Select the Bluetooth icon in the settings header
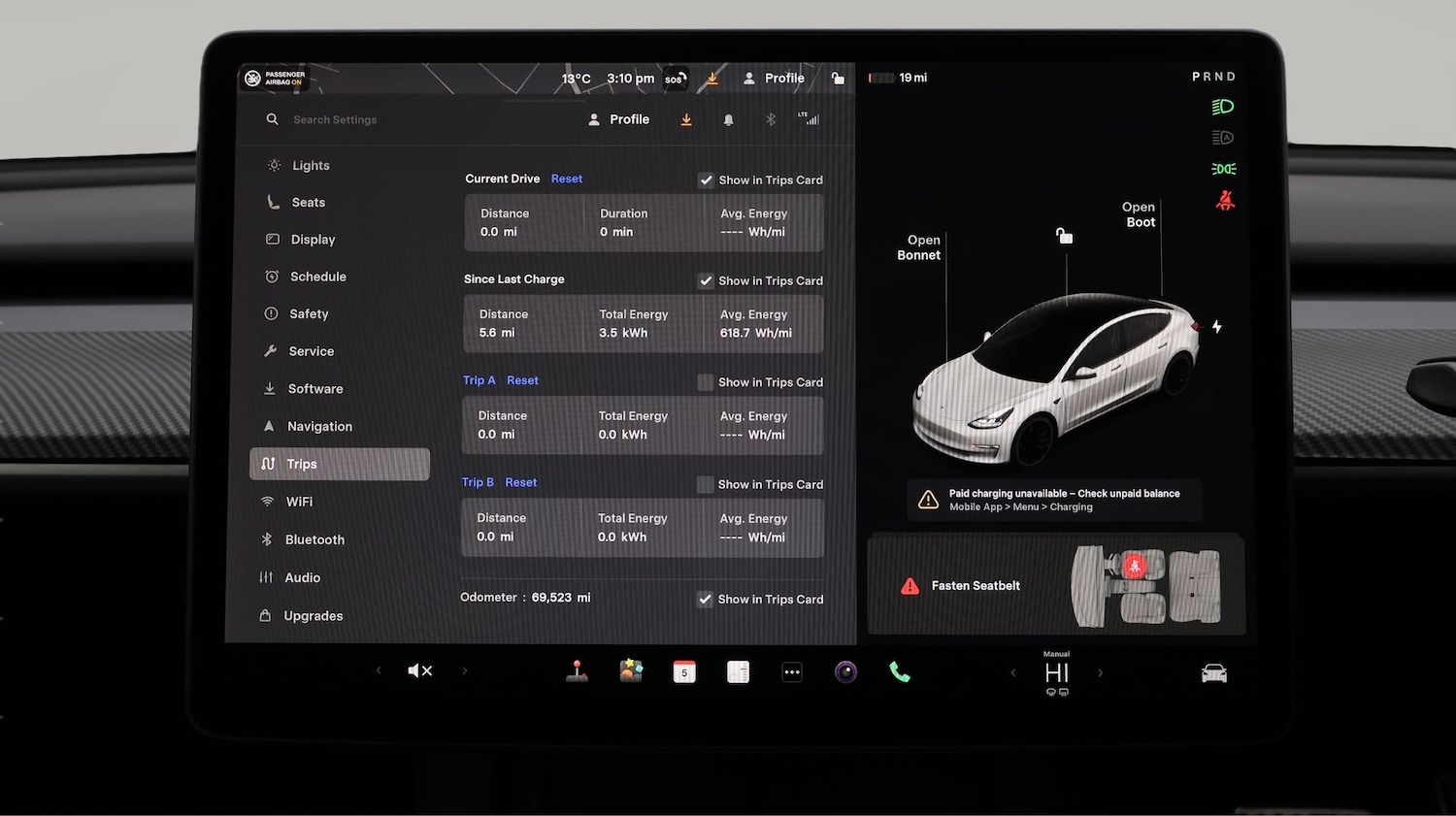Image resolution: width=1456 pixels, height=816 pixels. 770,118
